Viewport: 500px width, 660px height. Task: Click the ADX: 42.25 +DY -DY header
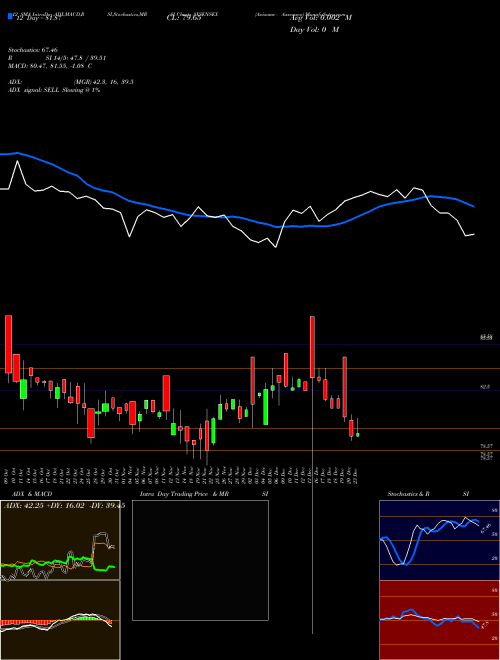point(64,506)
